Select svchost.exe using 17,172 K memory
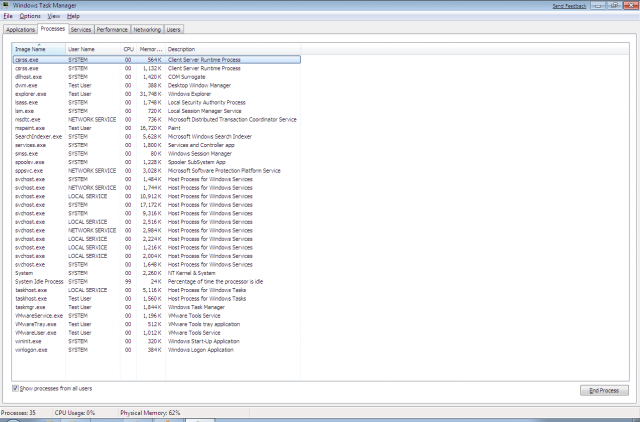 click(157, 205)
